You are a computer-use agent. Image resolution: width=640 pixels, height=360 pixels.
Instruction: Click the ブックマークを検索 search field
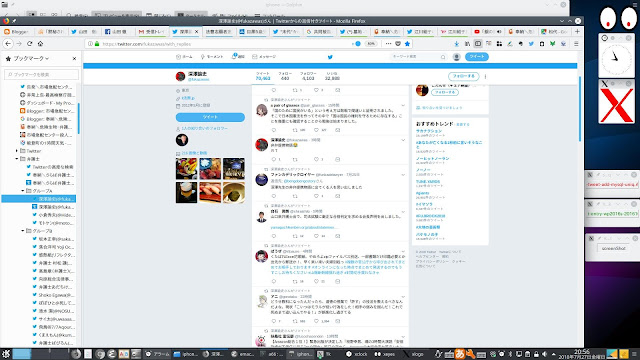(x=42, y=74)
